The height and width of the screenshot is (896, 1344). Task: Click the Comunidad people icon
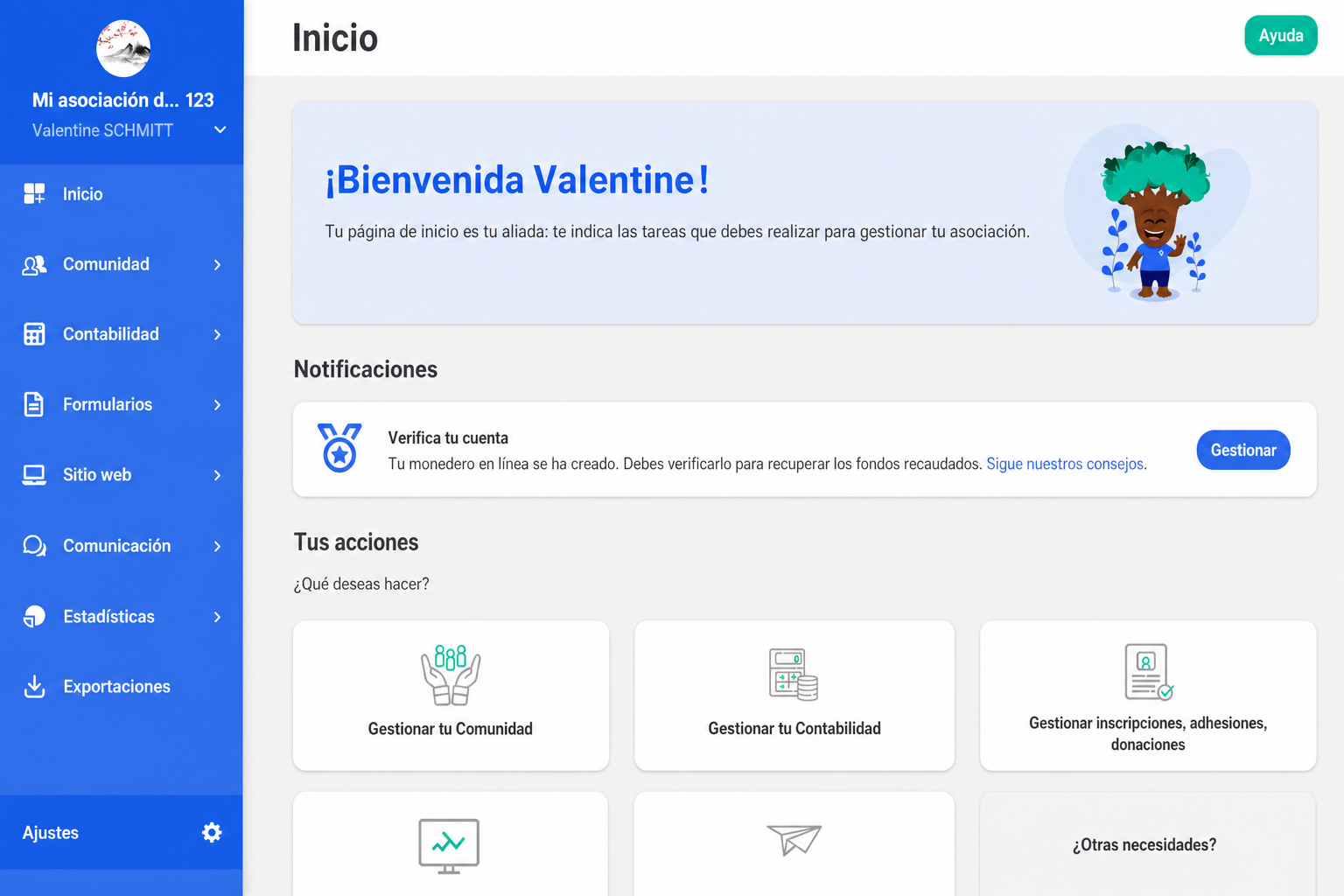tap(34, 265)
